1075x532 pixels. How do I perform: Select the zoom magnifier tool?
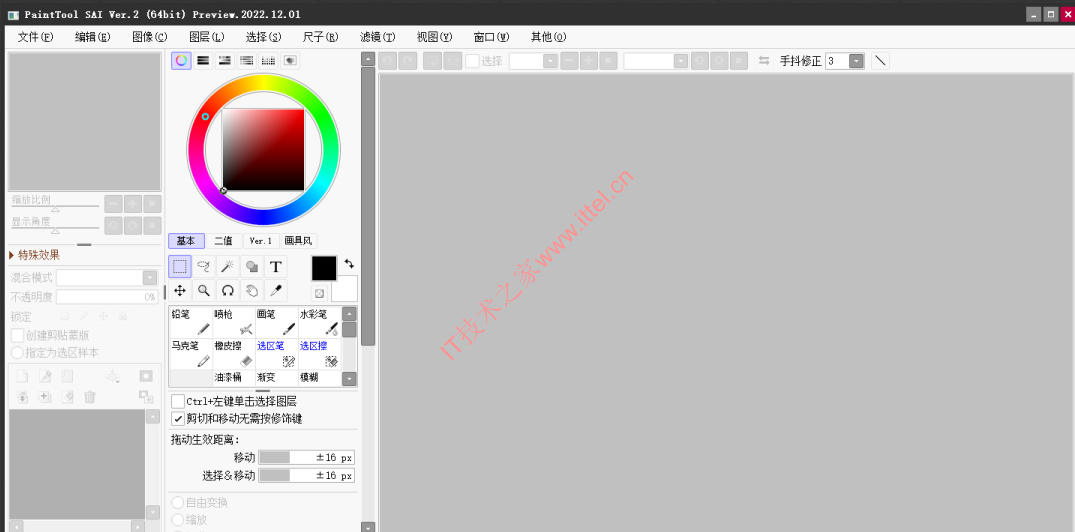(204, 291)
